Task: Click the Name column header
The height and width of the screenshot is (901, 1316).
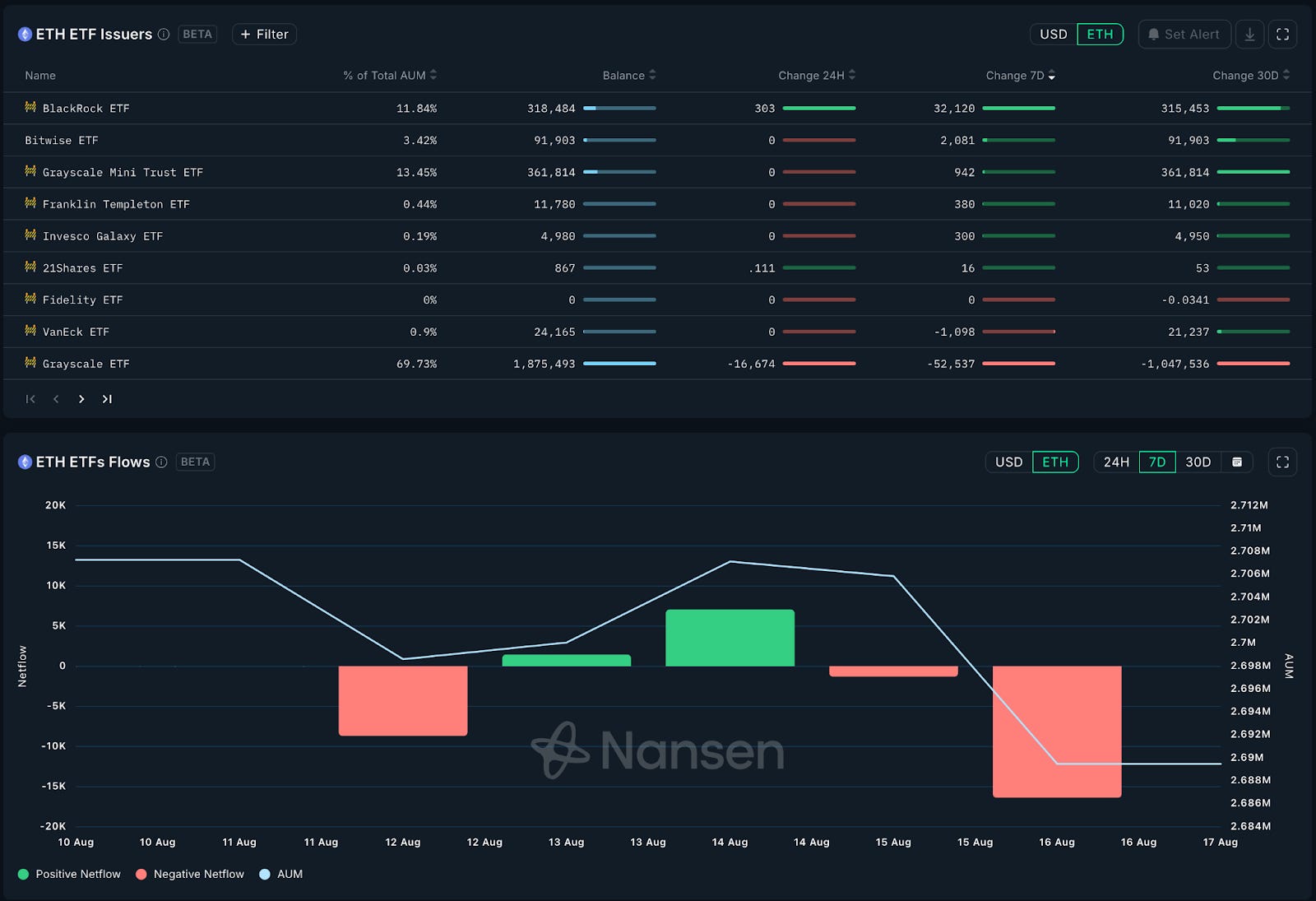Action: (x=40, y=76)
